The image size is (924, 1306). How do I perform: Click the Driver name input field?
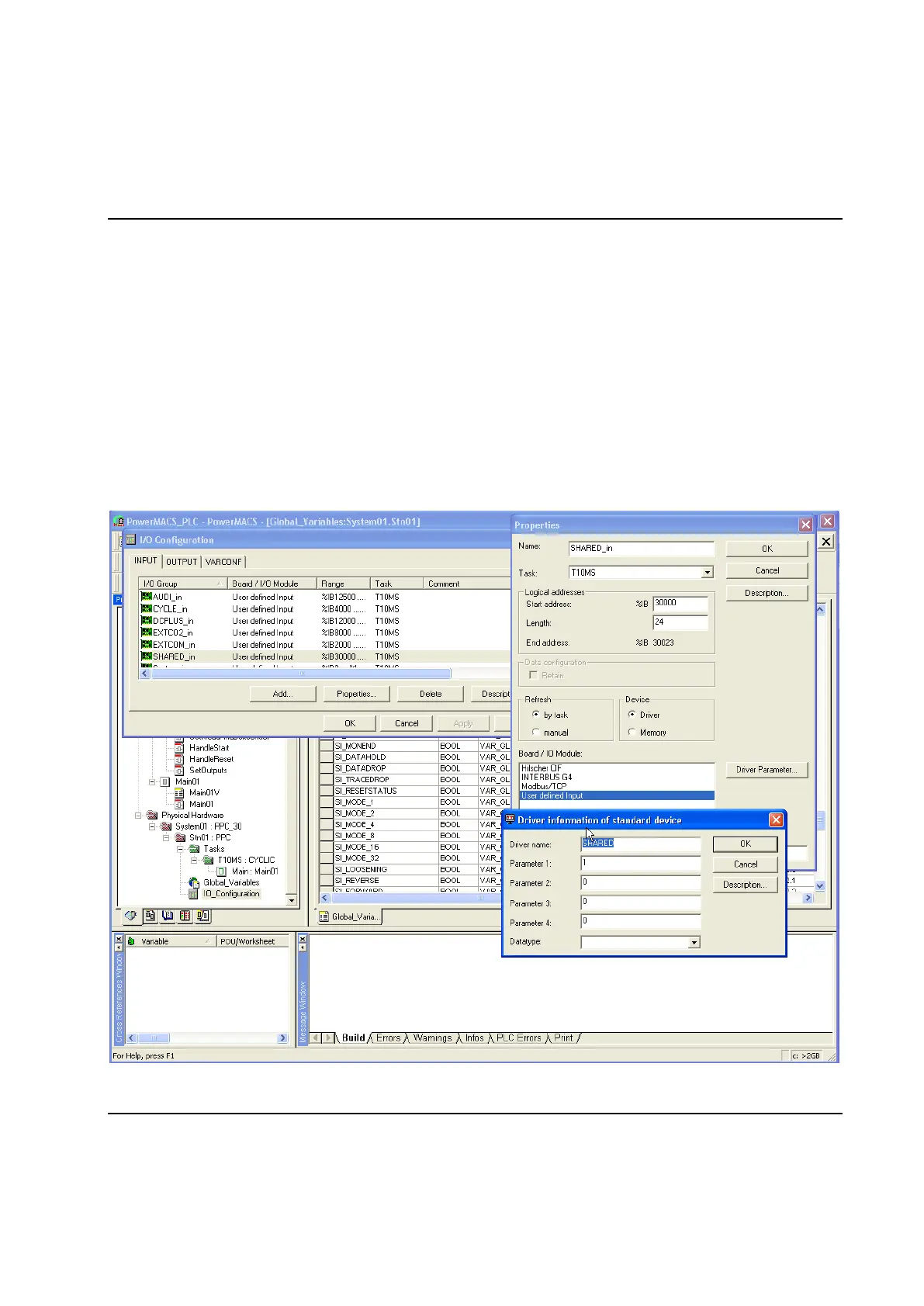click(x=641, y=844)
